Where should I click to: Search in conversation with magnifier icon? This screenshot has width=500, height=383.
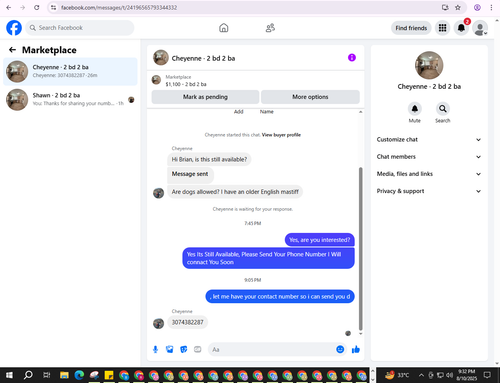point(443,109)
